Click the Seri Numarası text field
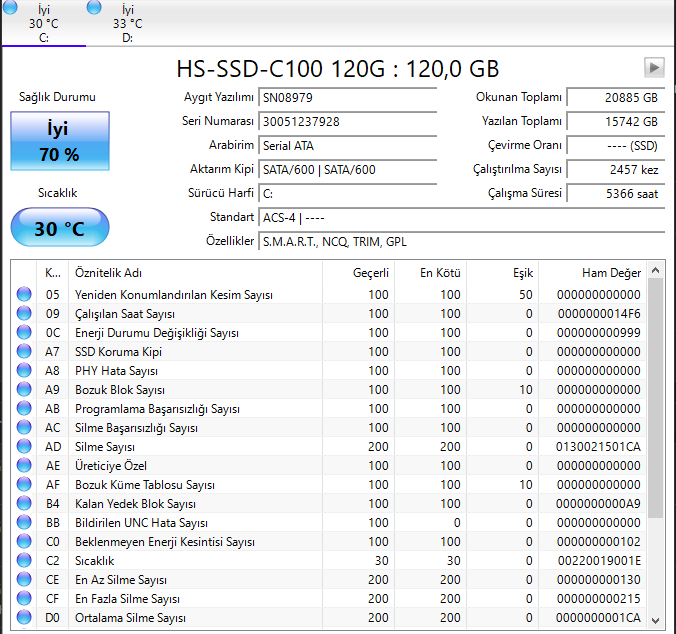 click(347, 121)
